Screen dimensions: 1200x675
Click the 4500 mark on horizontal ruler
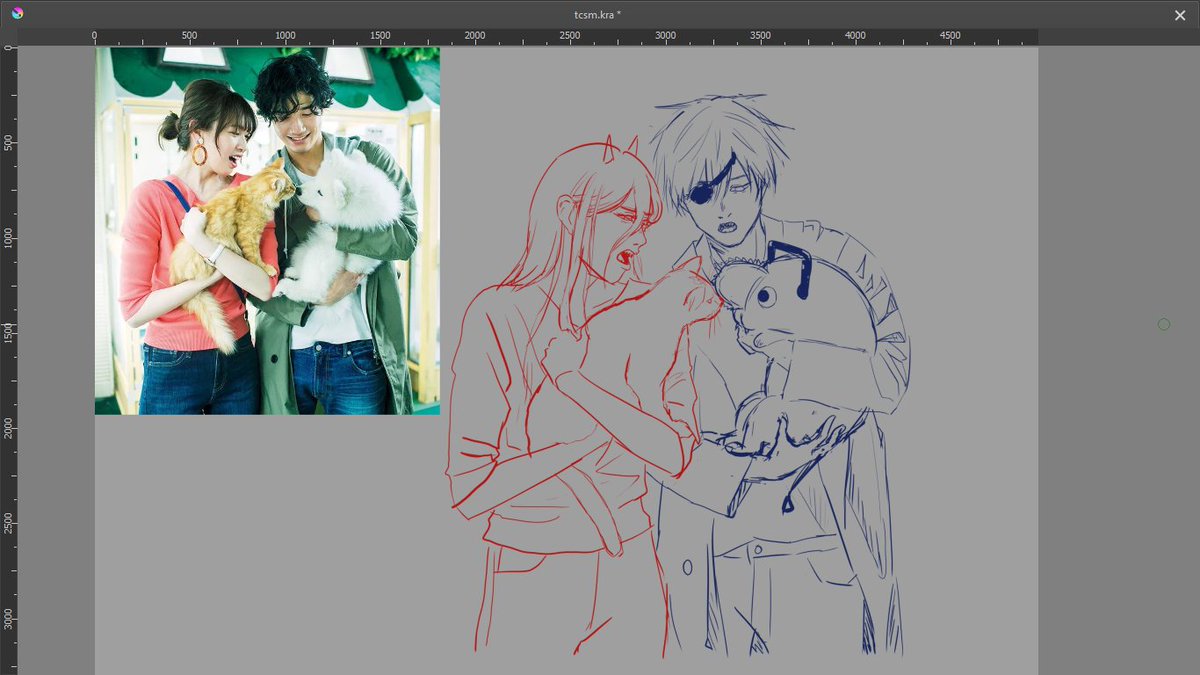coord(950,36)
